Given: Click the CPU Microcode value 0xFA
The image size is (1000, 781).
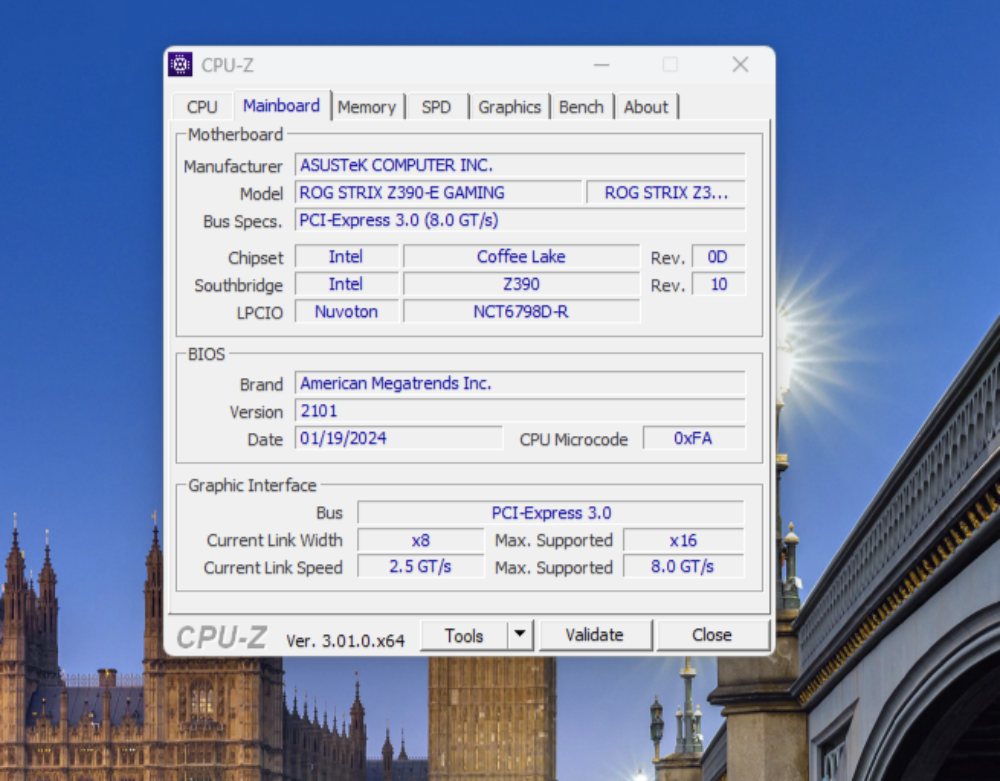Looking at the screenshot, I should click(694, 438).
